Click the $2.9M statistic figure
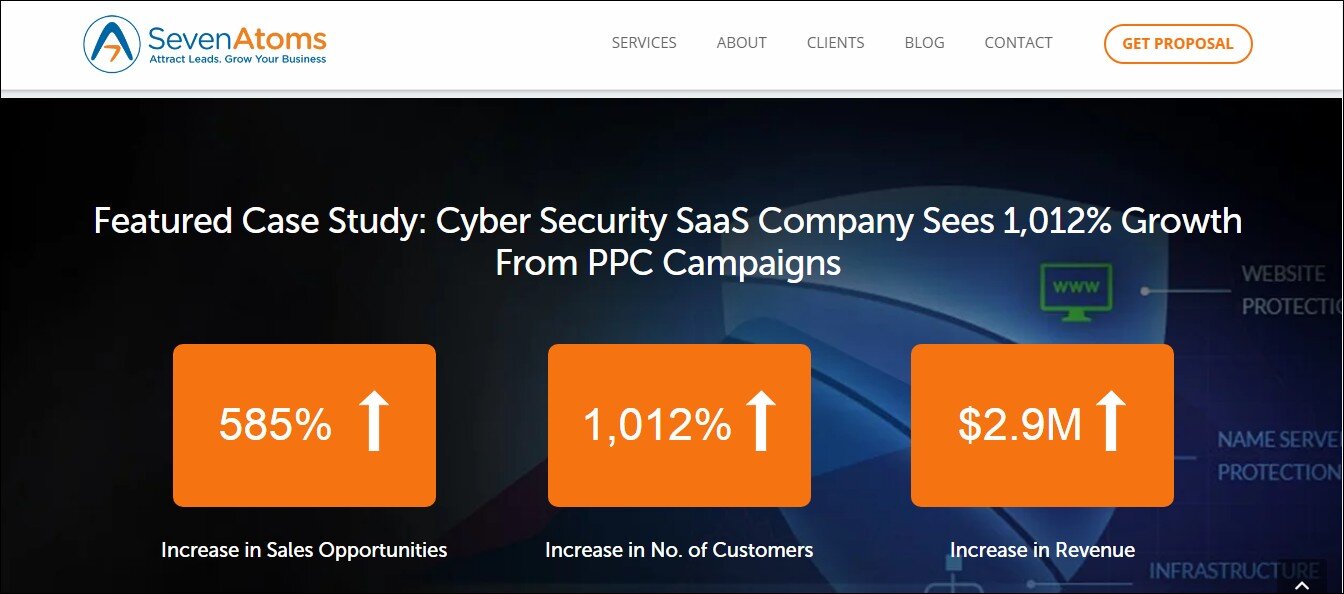 click(x=1020, y=425)
